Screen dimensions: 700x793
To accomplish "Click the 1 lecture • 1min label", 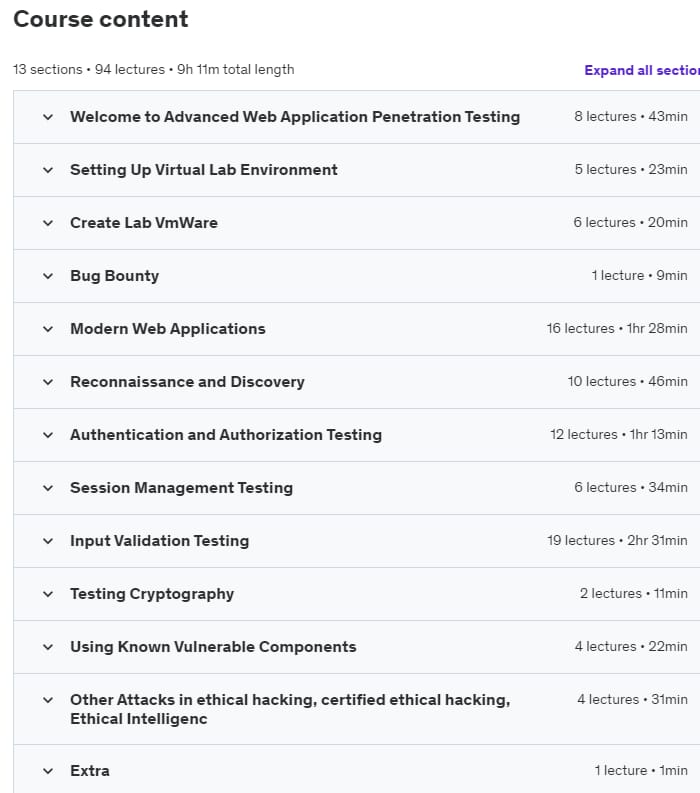I will 641,771.
